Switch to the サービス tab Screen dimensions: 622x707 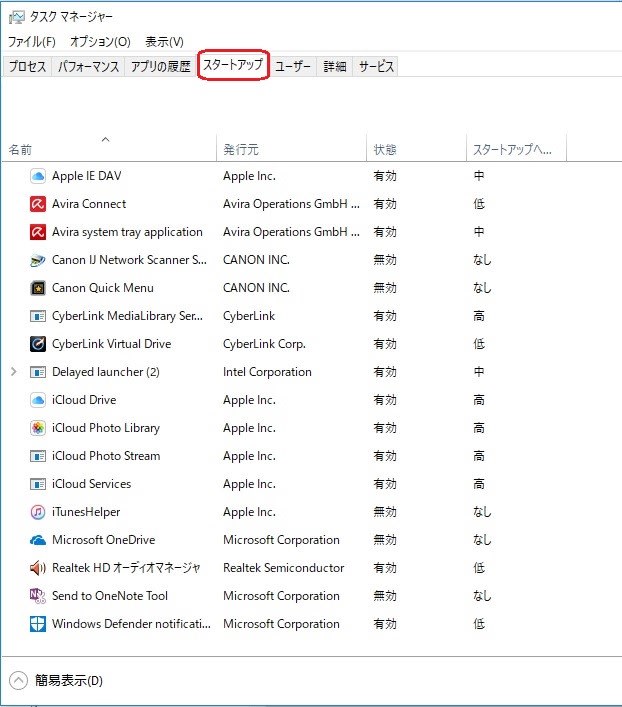[x=376, y=66]
